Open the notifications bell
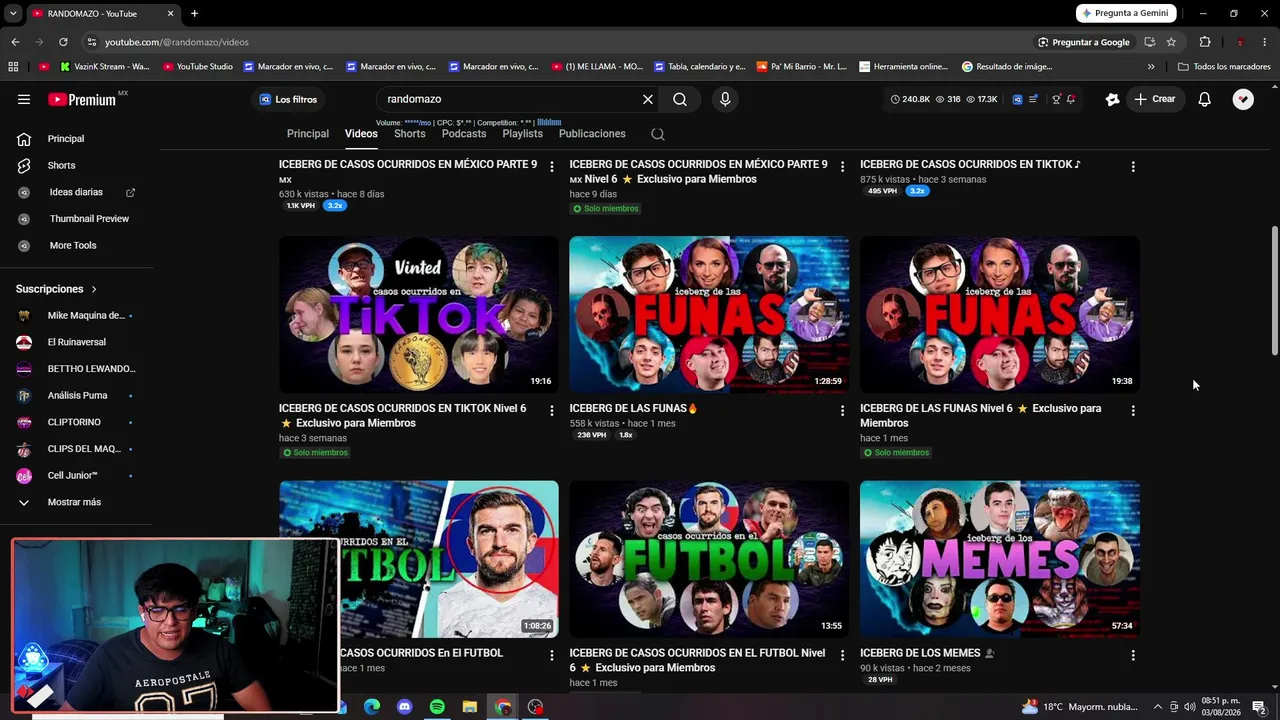 pos(1205,99)
